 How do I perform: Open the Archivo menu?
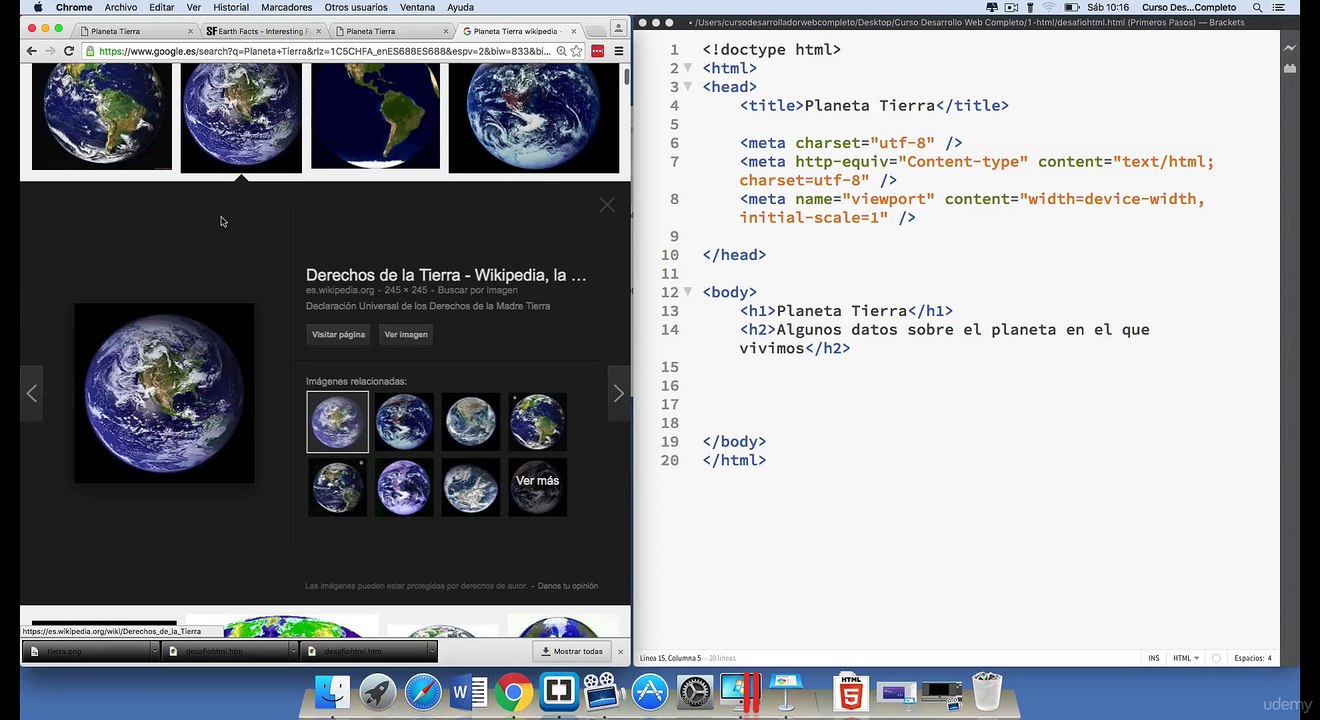click(x=121, y=7)
